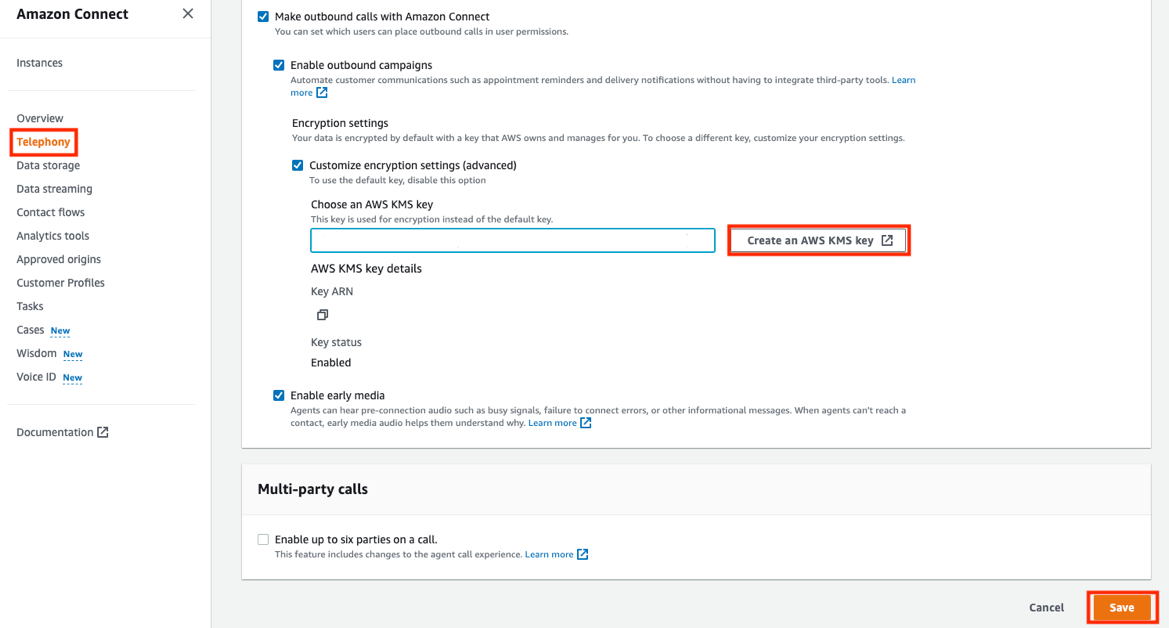Open the AWS KMS key selection dropdown
This screenshot has height=628, width=1169.
pyautogui.click(x=512, y=240)
